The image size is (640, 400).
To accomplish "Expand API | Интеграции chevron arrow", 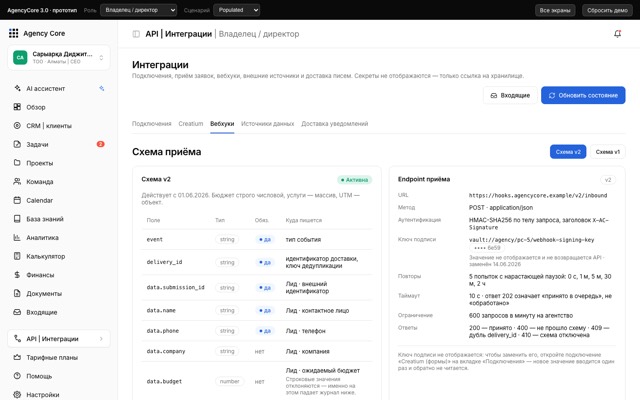I will [x=101, y=339].
